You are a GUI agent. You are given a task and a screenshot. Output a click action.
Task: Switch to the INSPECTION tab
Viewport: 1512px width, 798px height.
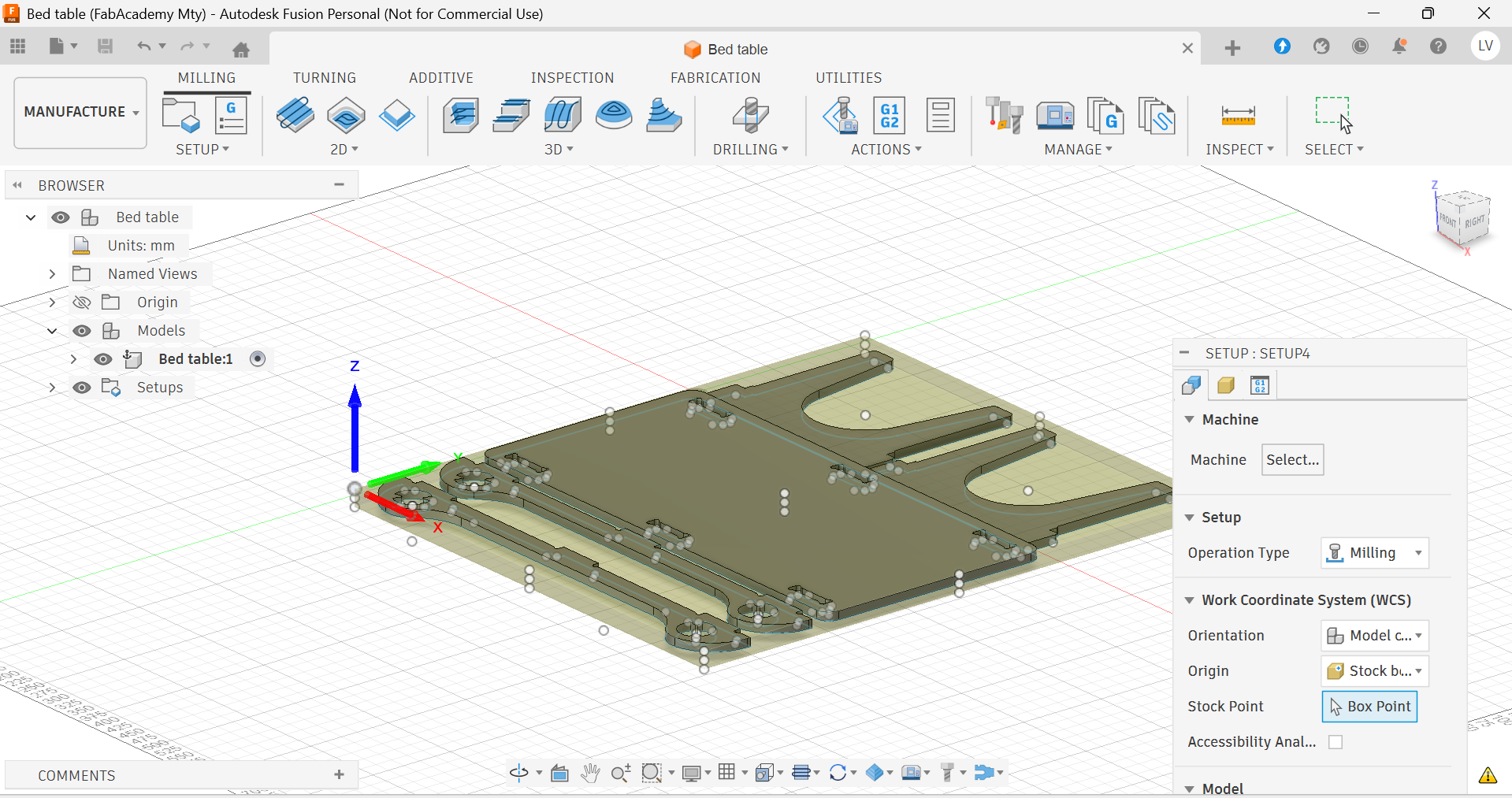(572, 78)
